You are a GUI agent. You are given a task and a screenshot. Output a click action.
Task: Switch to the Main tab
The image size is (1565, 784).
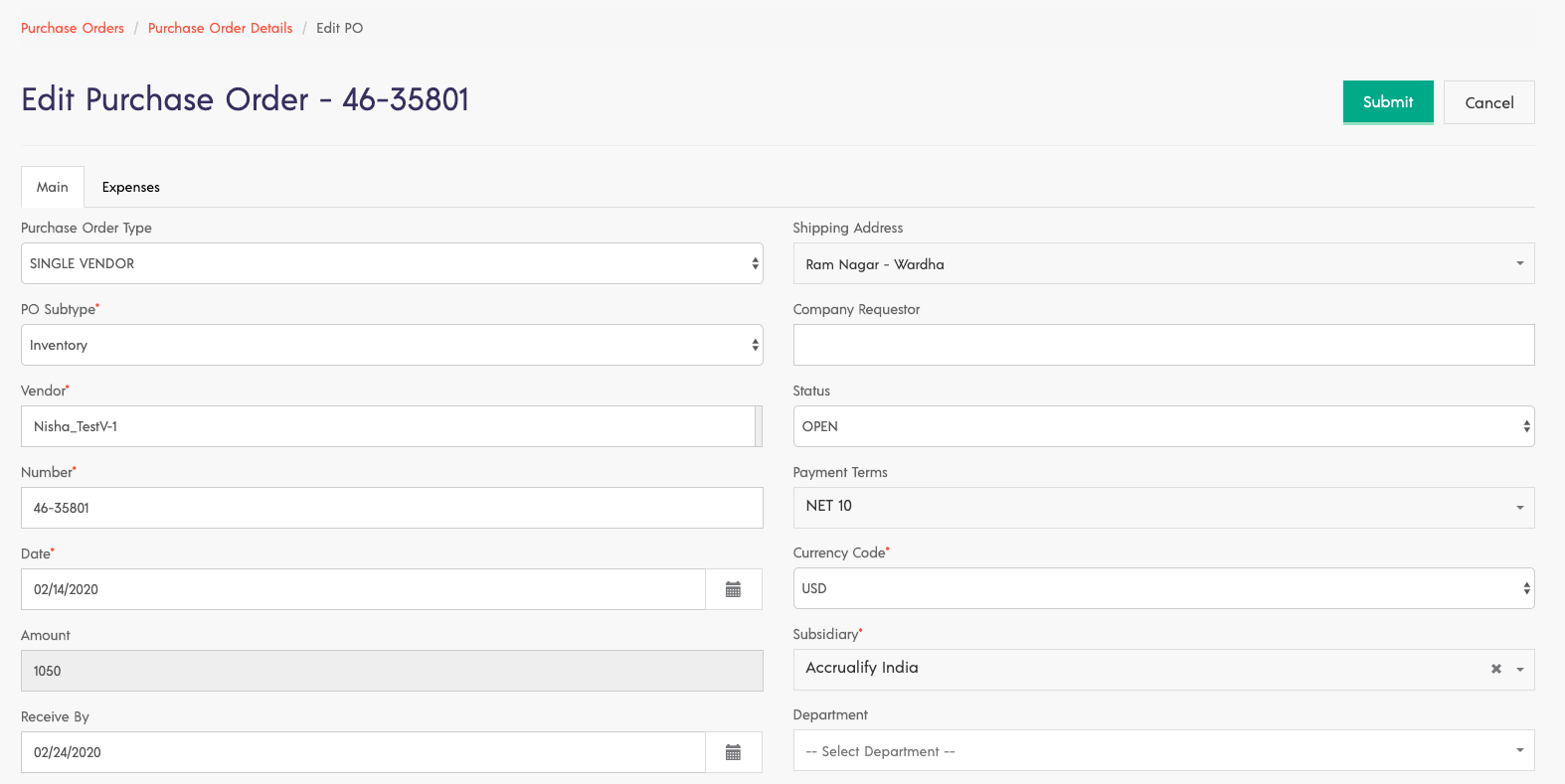coord(53,187)
